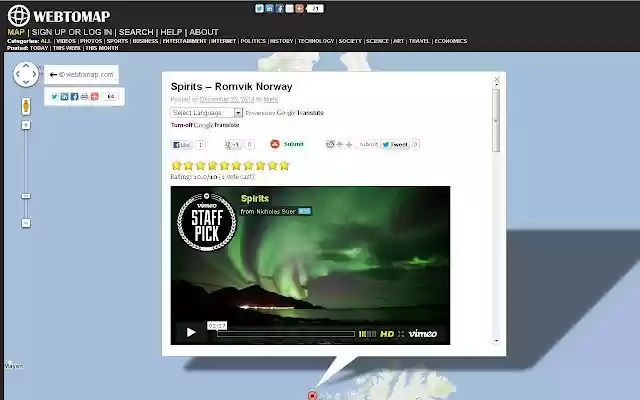
Task: Open the post author link
Action: [270, 99]
